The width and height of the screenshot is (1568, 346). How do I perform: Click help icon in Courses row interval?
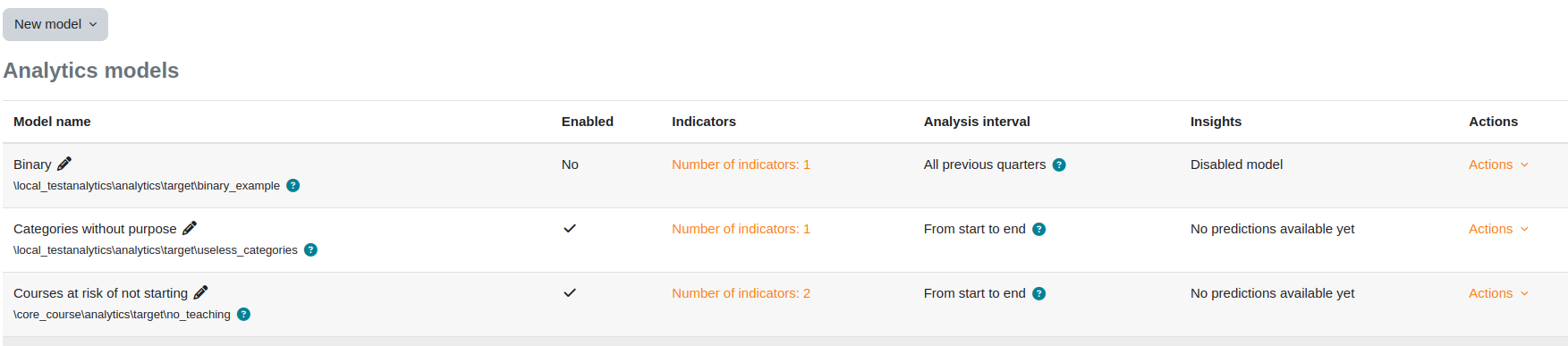(x=1039, y=293)
